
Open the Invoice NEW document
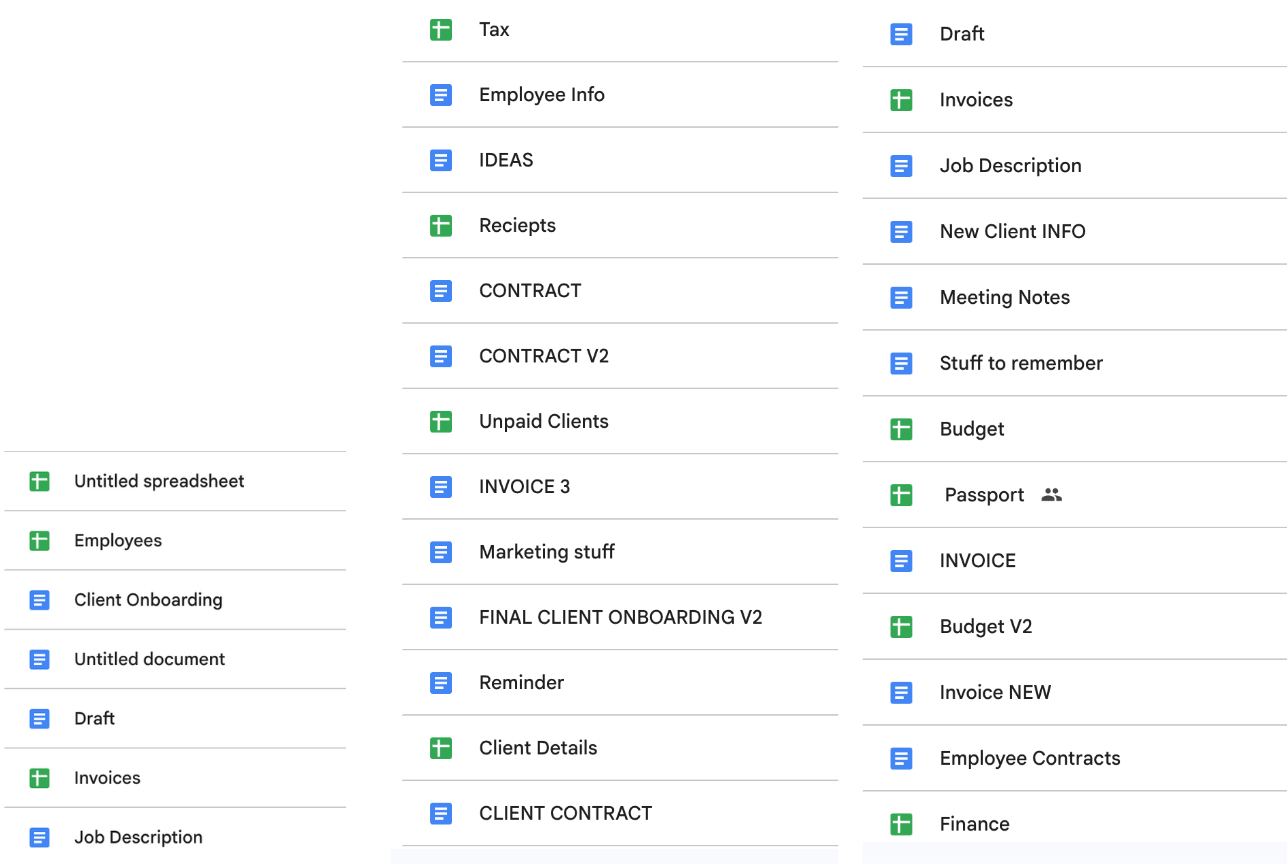[x=996, y=692]
